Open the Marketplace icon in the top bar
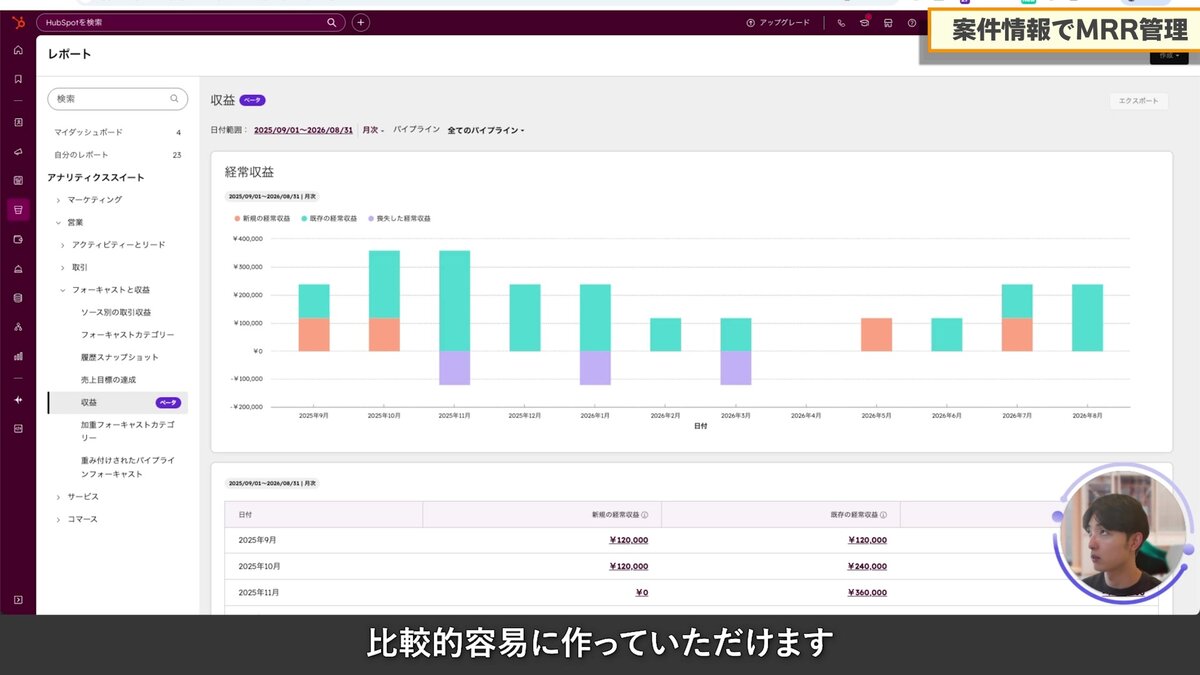The height and width of the screenshot is (675, 1200). click(888, 22)
